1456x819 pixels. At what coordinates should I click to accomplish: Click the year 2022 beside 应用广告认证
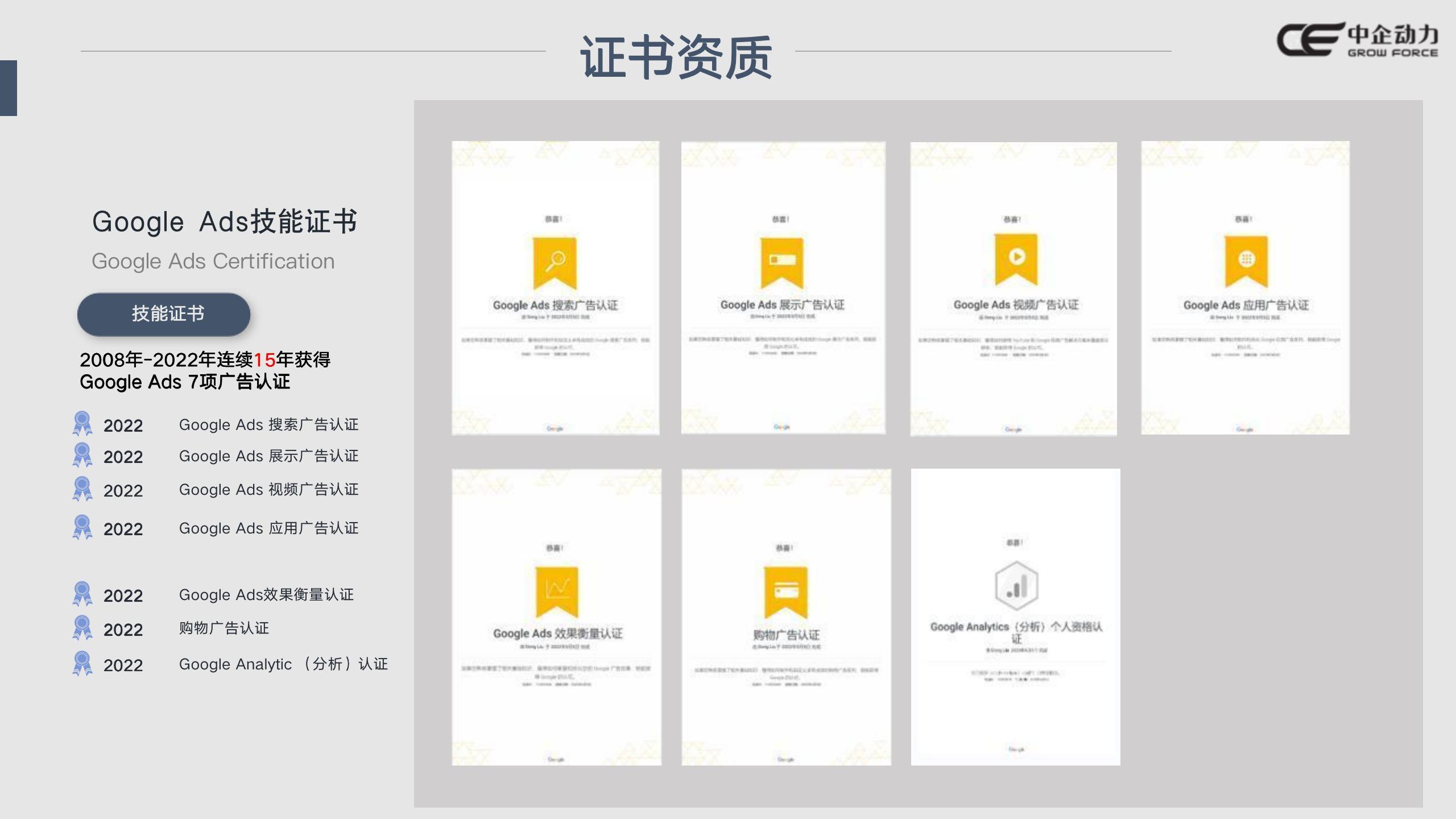tap(123, 529)
